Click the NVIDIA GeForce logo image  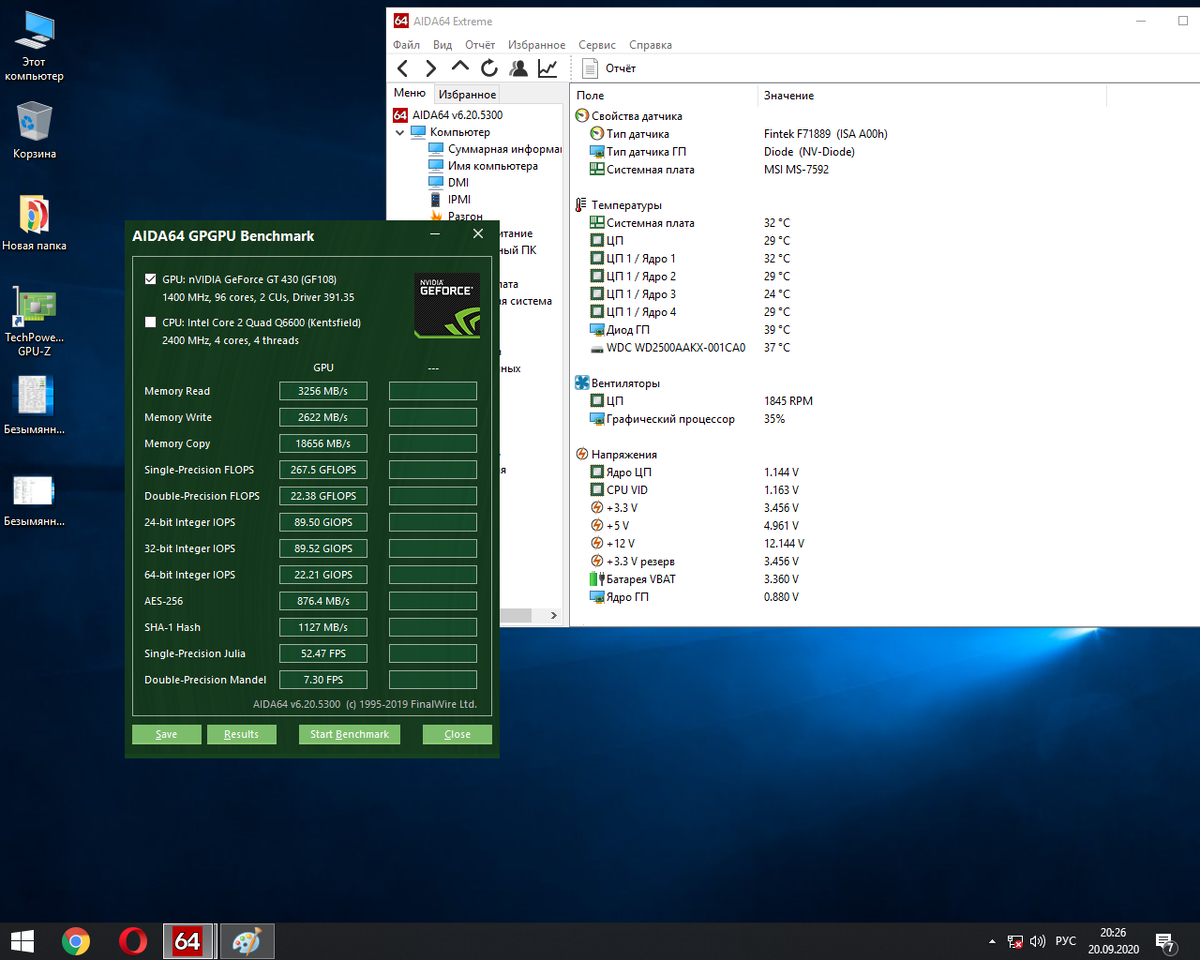click(447, 305)
